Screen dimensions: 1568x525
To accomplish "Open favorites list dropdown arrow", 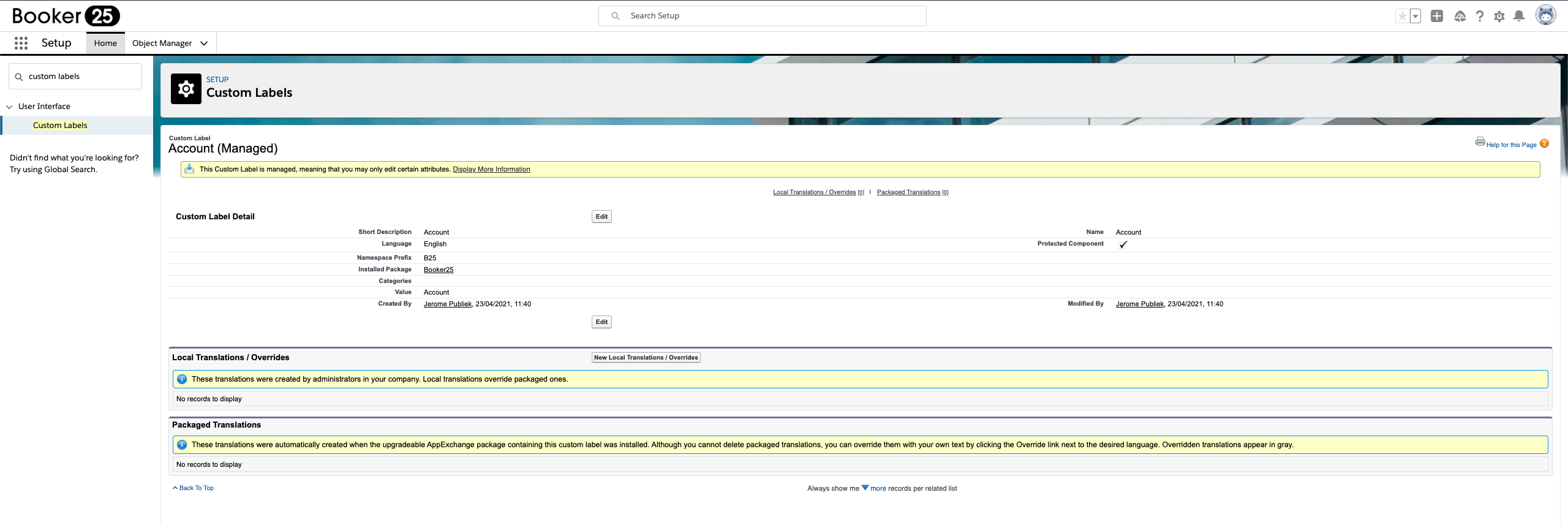I will [x=1415, y=17].
